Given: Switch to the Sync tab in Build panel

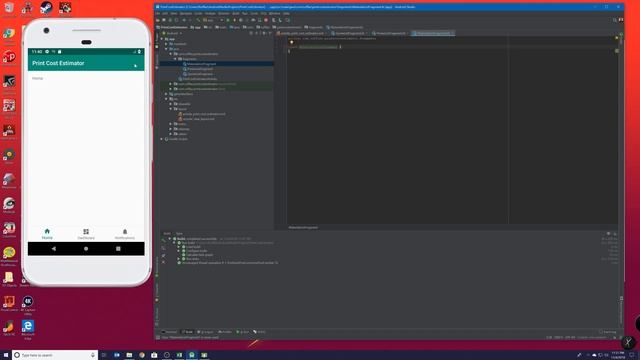Looking at the screenshot, I should pyautogui.click(x=179, y=234).
